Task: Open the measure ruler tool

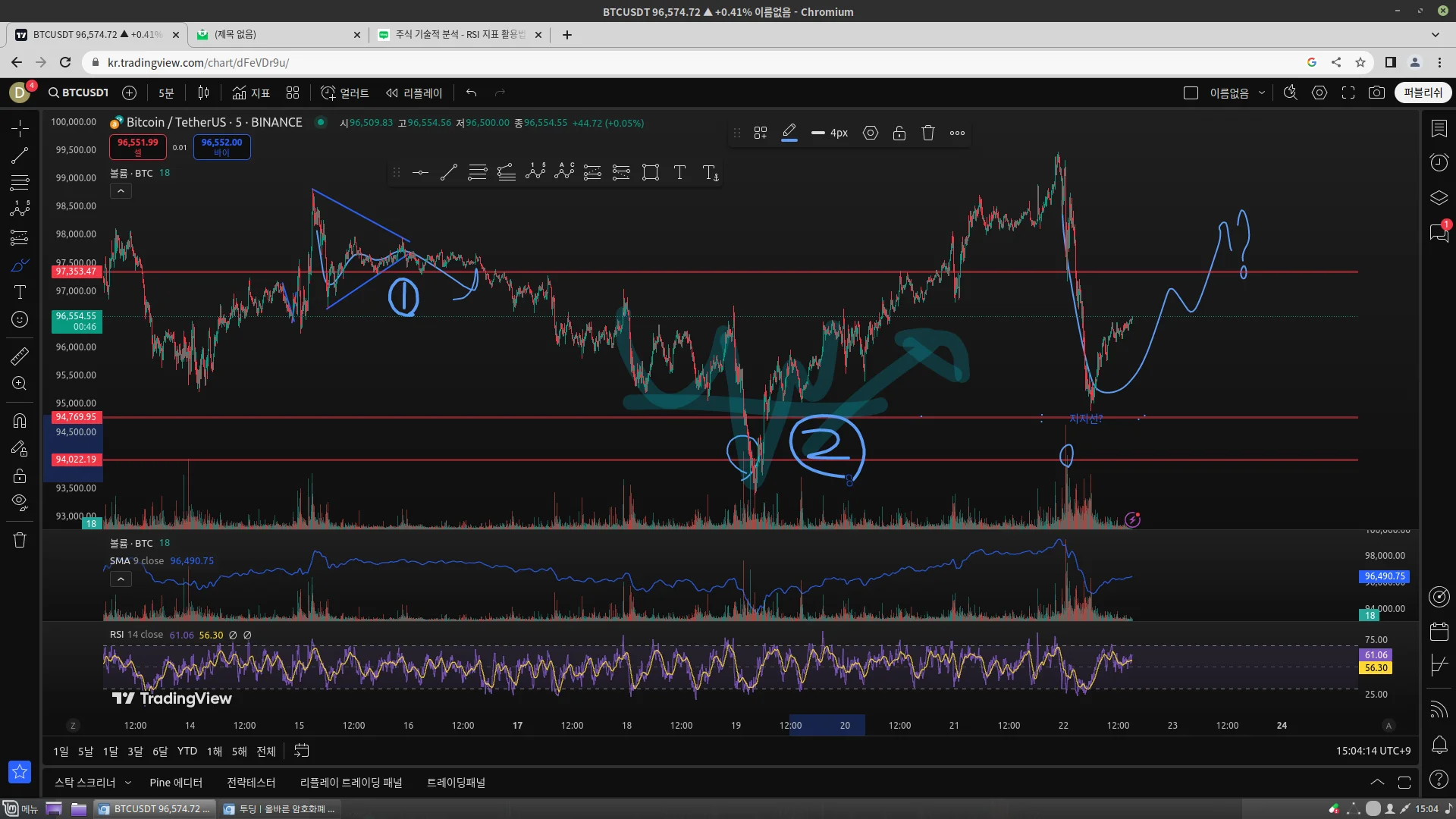Action: [20, 356]
